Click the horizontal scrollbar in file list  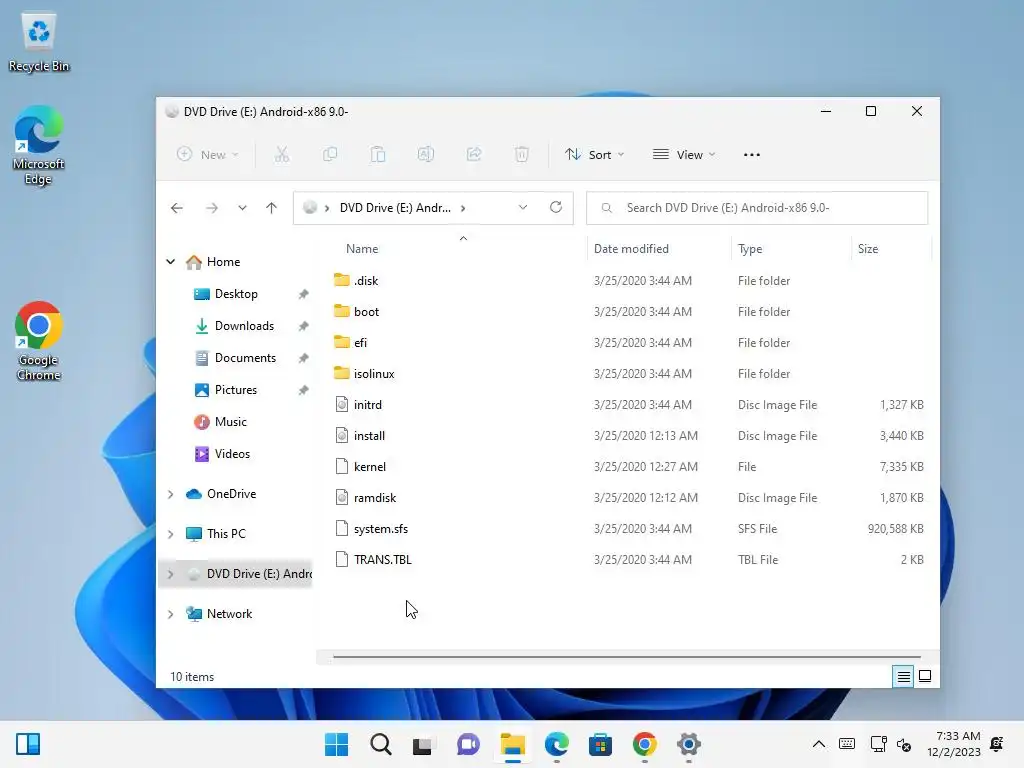626,657
